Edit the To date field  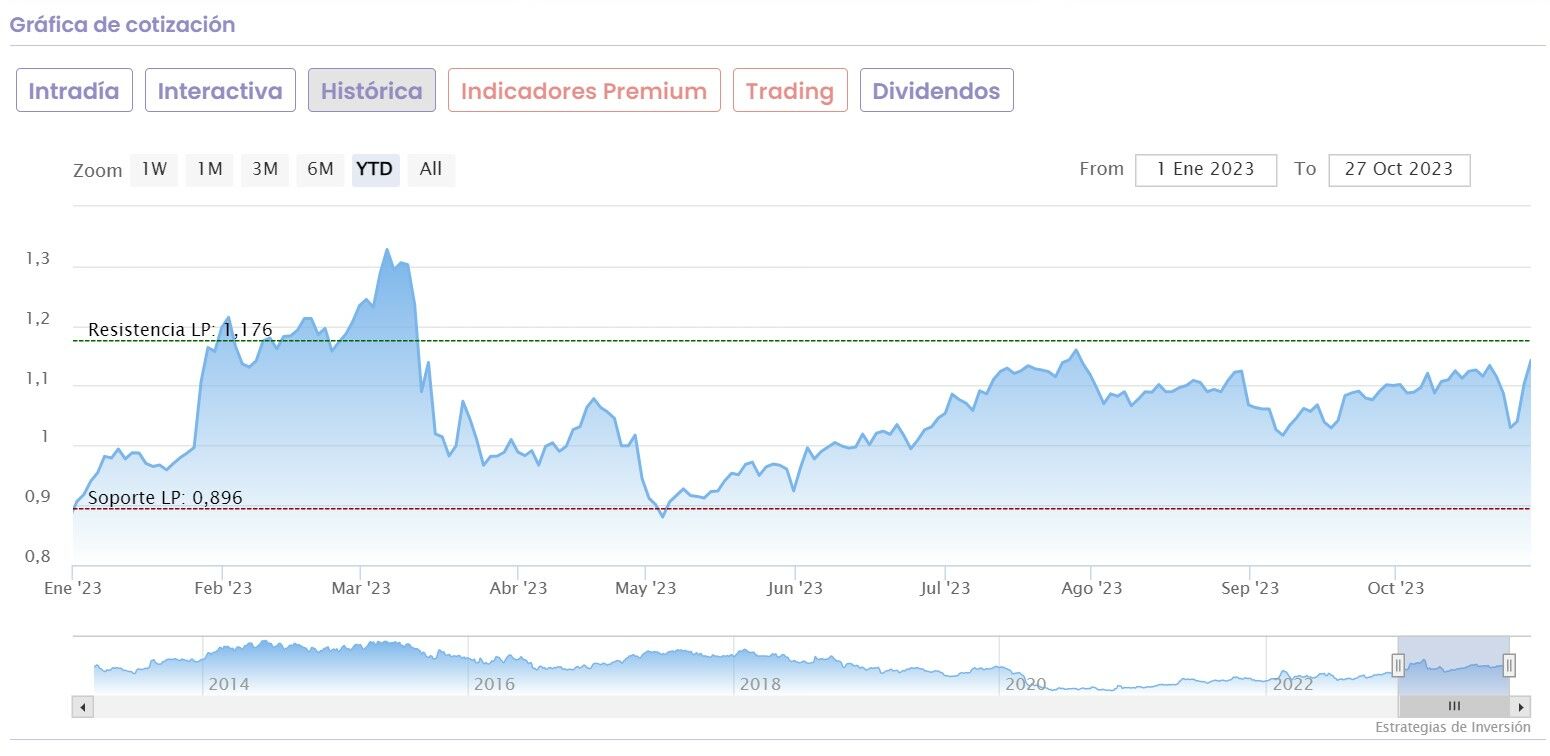coord(1398,170)
